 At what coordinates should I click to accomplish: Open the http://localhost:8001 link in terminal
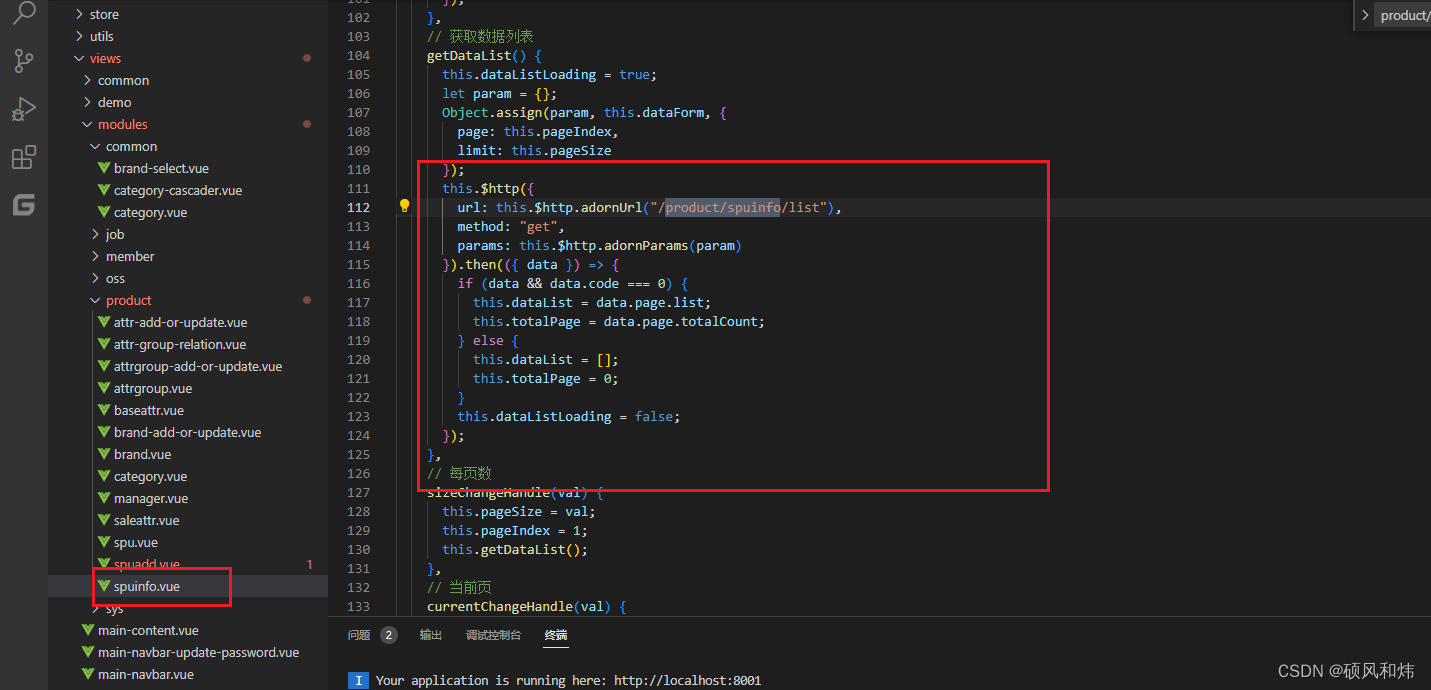[687, 680]
